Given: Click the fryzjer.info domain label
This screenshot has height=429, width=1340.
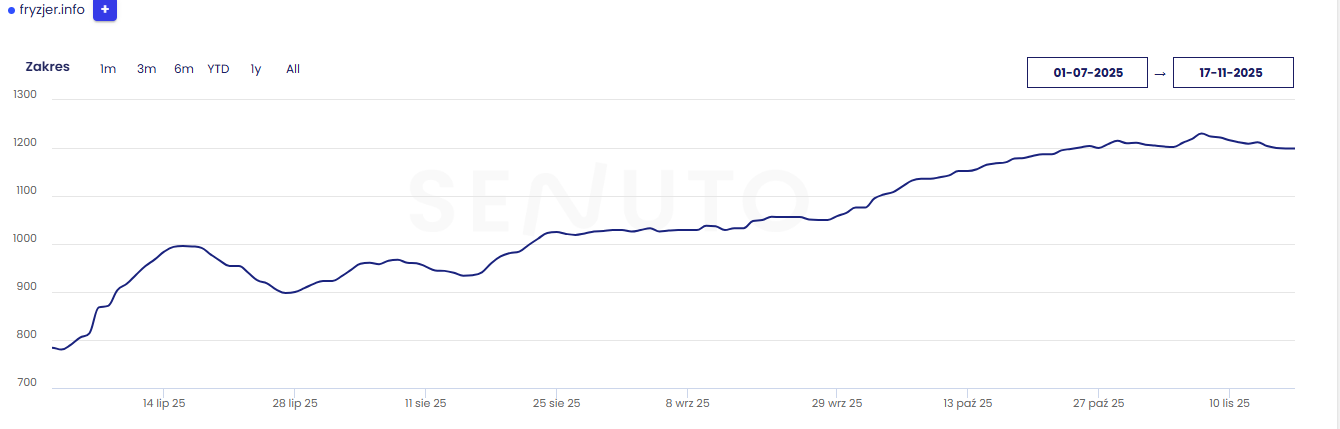Looking at the screenshot, I should 52,10.
